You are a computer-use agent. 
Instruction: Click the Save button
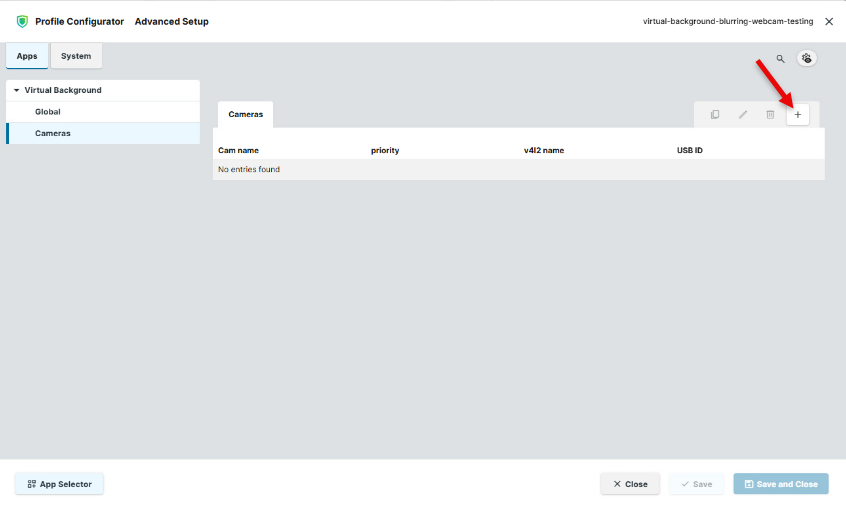point(696,484)
